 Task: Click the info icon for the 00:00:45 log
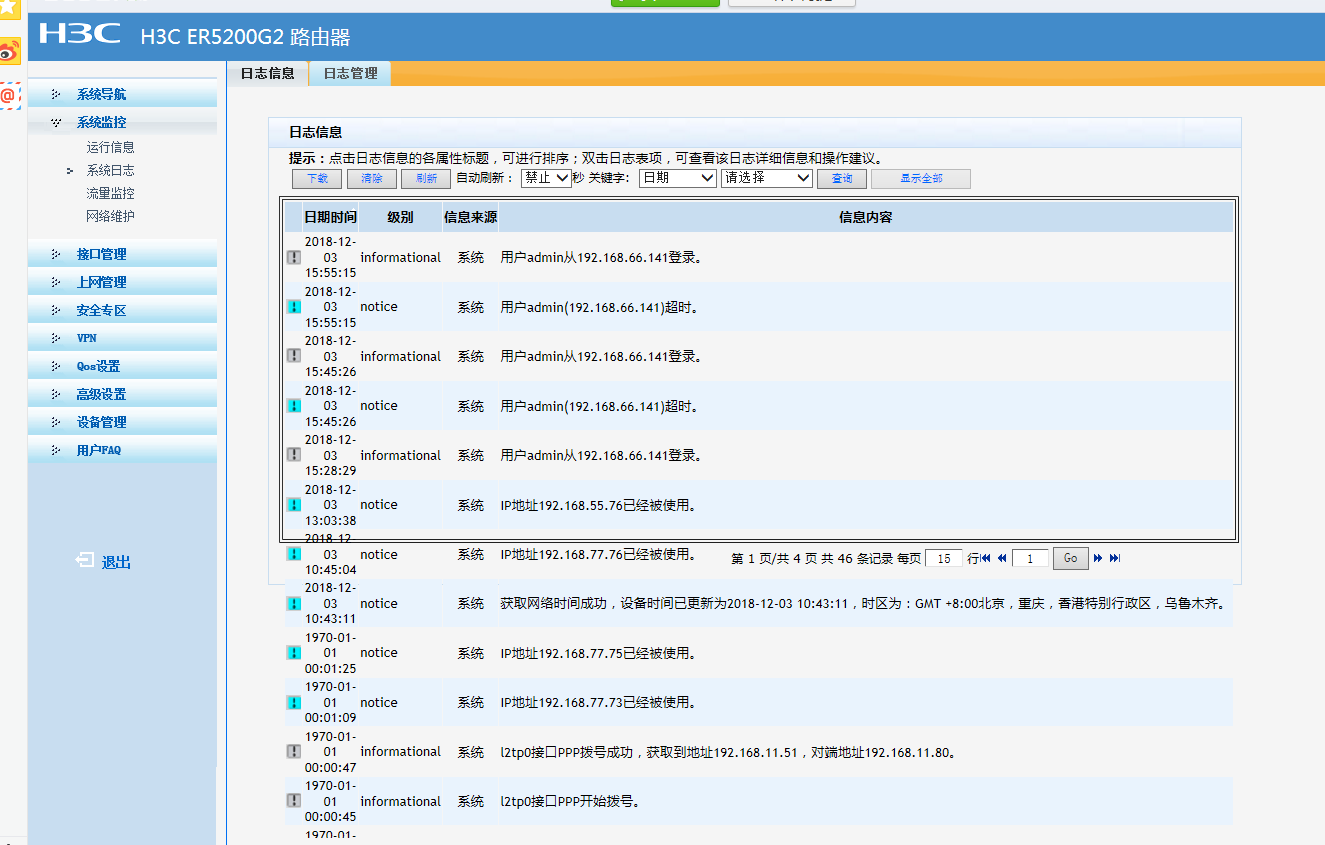point(294,801)
